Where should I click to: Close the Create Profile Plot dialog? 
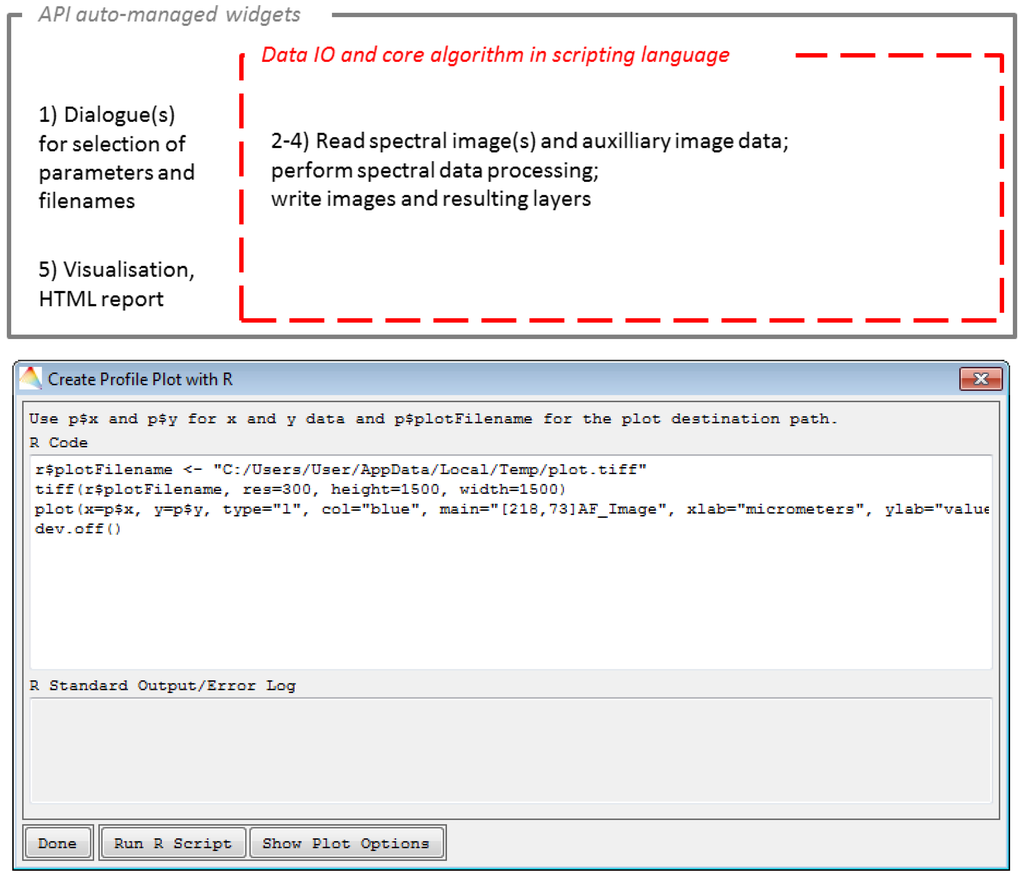(980, 379)
